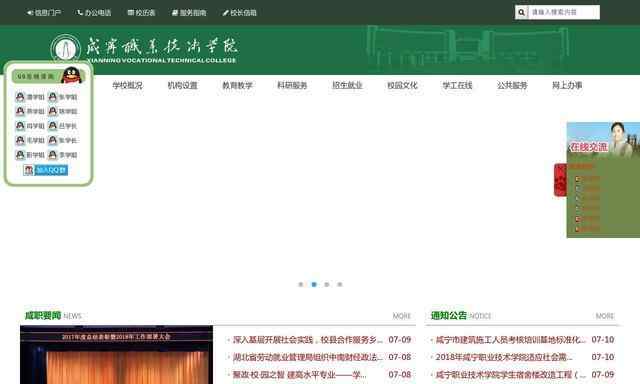The height and width of the screenshot is (384, 640).
Task: Select the fourth carousel indicator dot
Action: tap(340, 284)
